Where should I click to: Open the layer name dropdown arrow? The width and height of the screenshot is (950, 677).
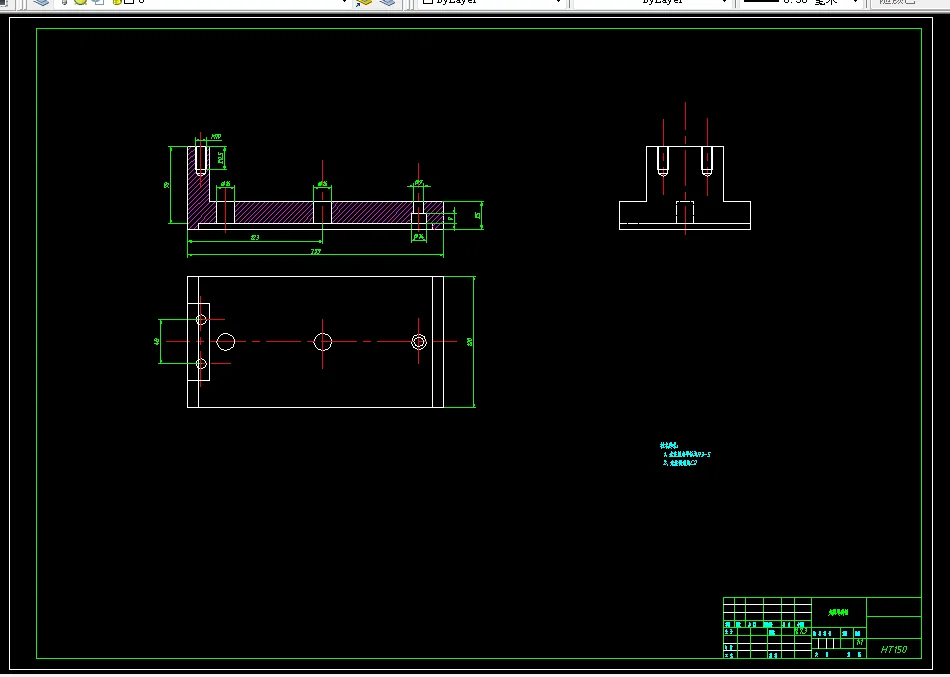345,2
